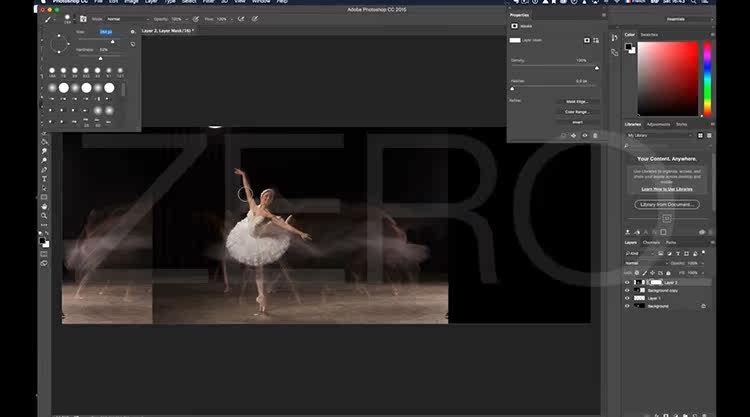750x417 pixels.
Task: Open the Properties panel flyout menu
Action: click(604, 15)
